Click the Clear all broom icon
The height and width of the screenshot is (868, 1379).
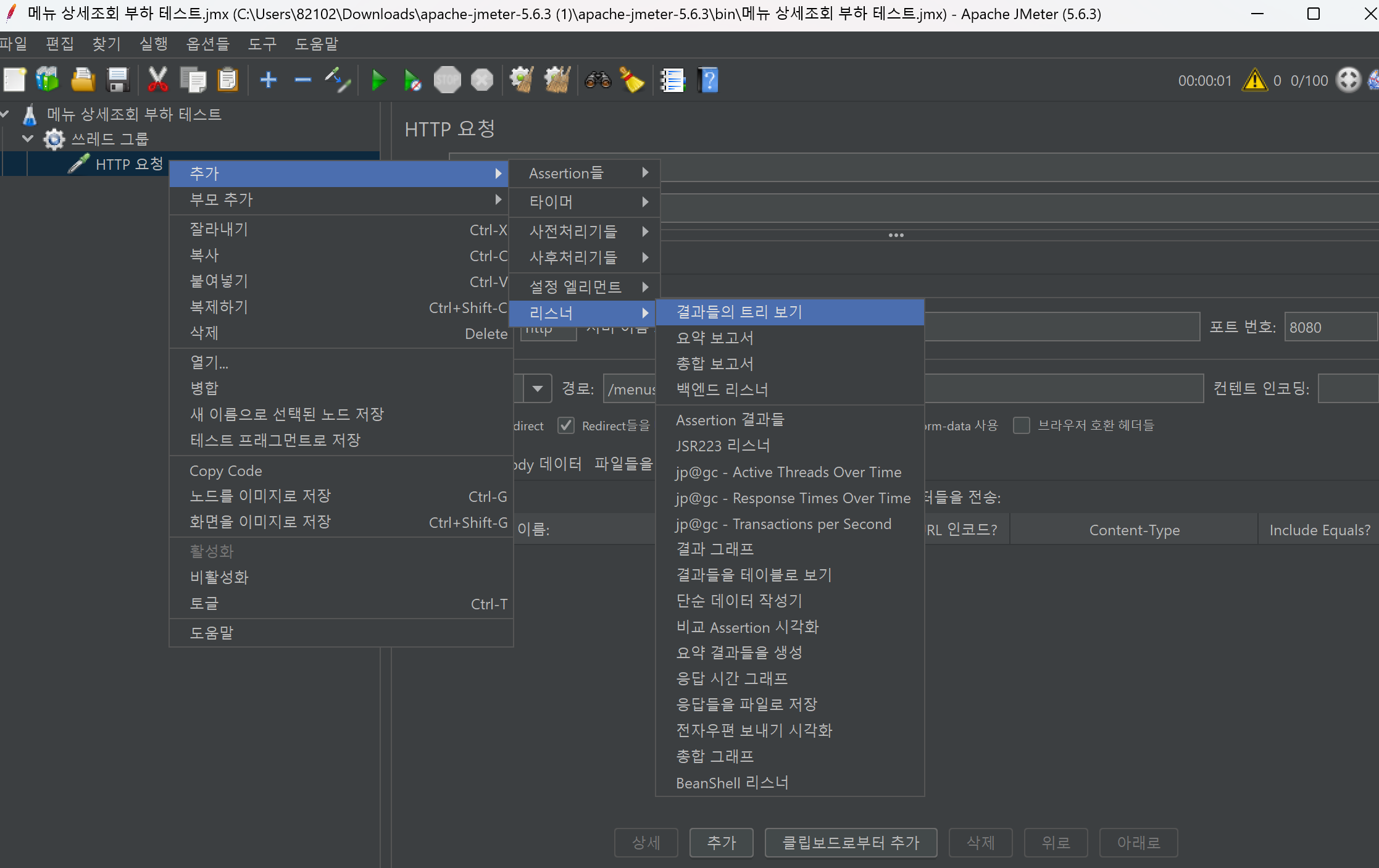click(632, 80)
